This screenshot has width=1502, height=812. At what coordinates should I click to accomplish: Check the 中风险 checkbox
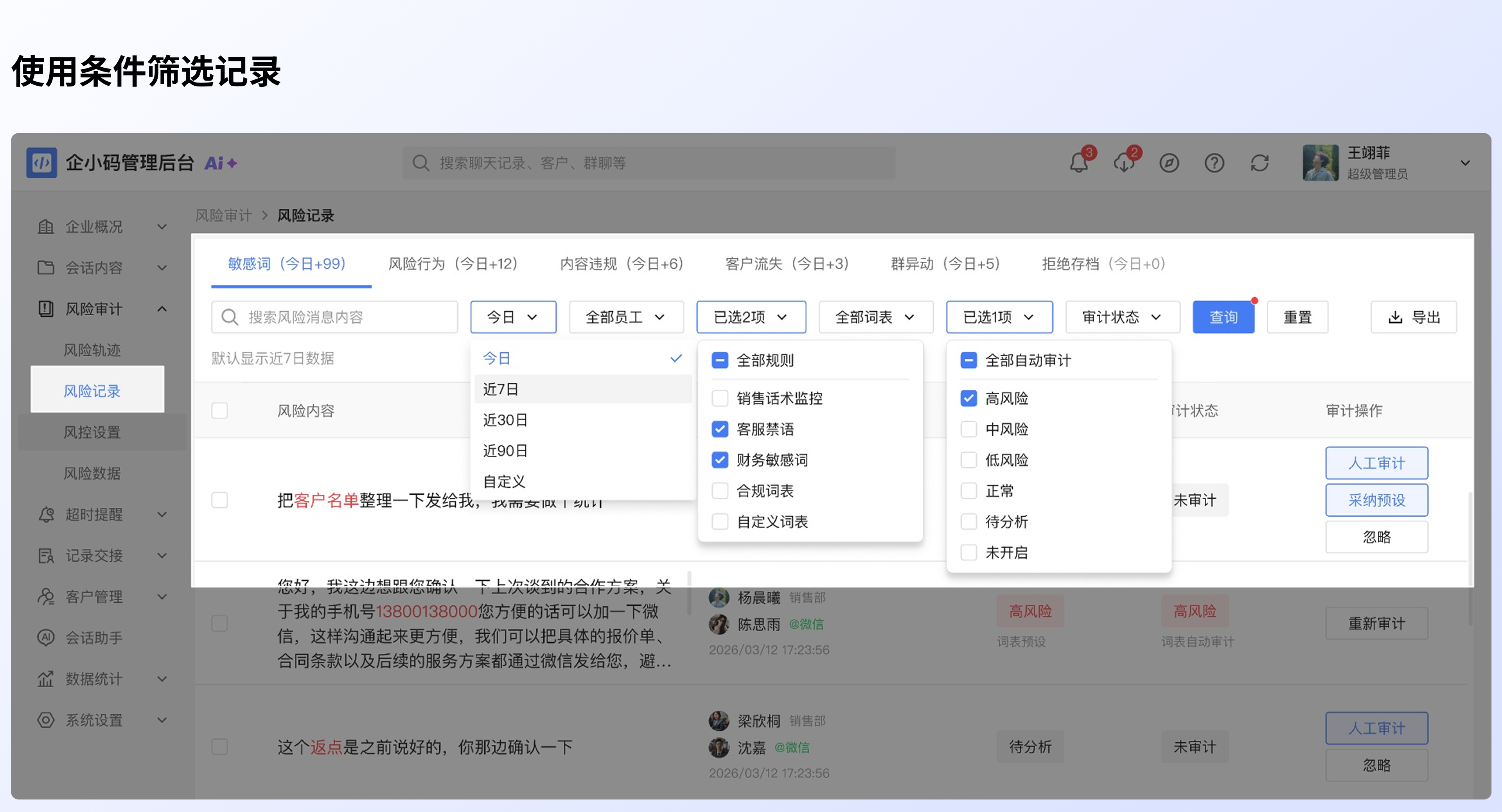[968, 429]
